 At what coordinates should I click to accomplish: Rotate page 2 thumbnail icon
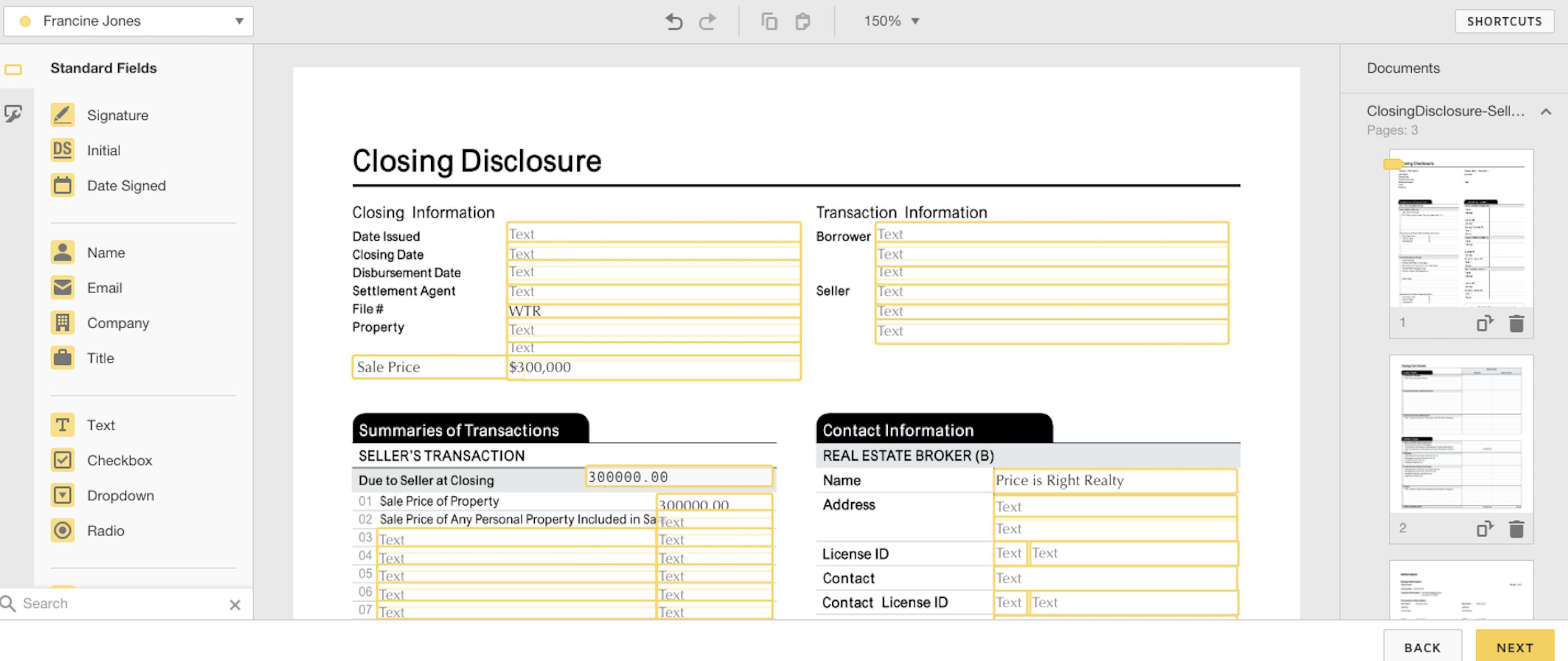tap(1484, 529)
